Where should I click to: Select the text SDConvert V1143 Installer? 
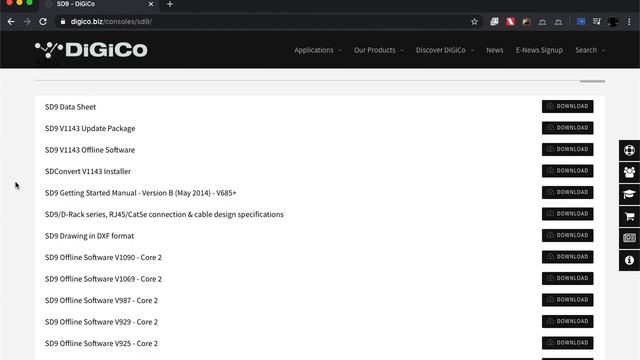tap(88, 171)
